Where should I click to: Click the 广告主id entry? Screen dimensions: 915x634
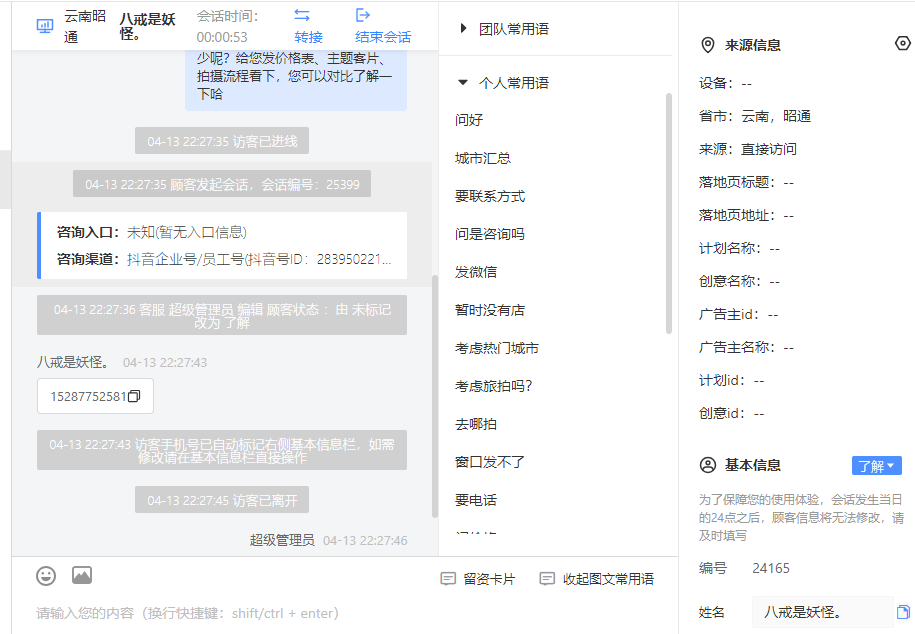pos(739,315)
